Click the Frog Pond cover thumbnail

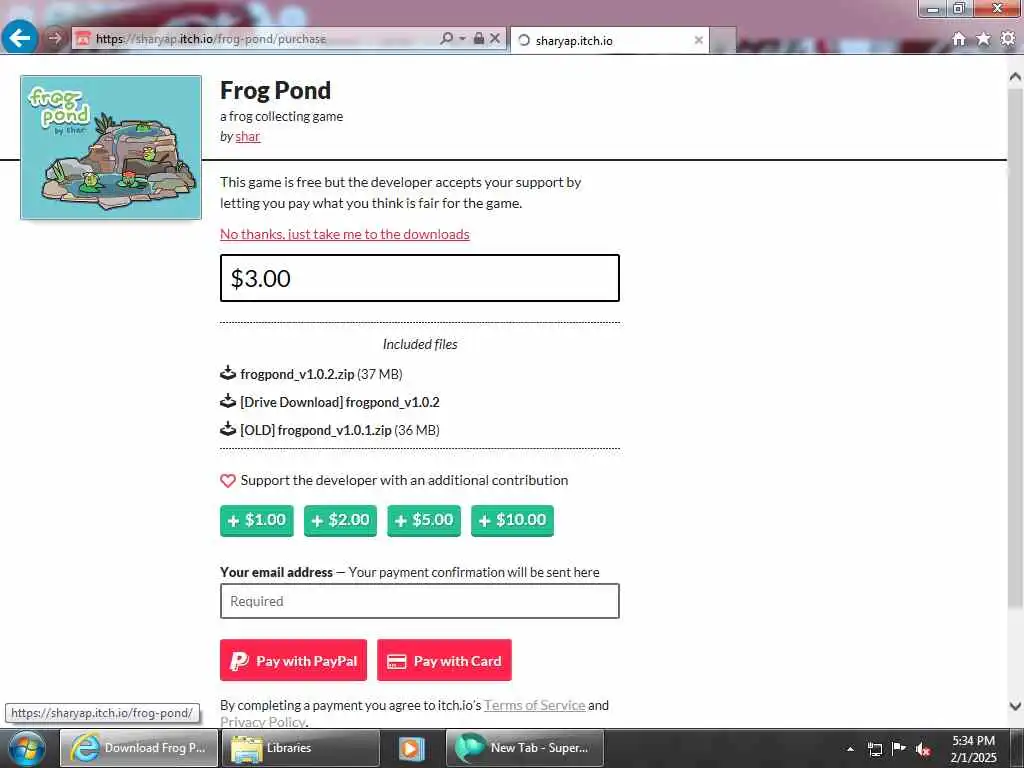[111, 148]
